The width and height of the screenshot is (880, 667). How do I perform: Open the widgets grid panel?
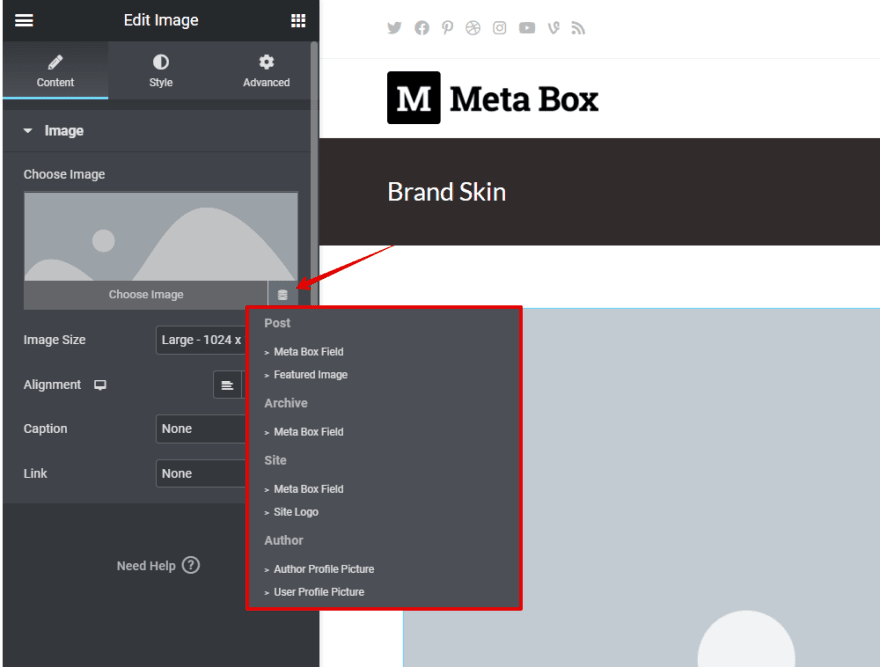[x=298, y=21]
